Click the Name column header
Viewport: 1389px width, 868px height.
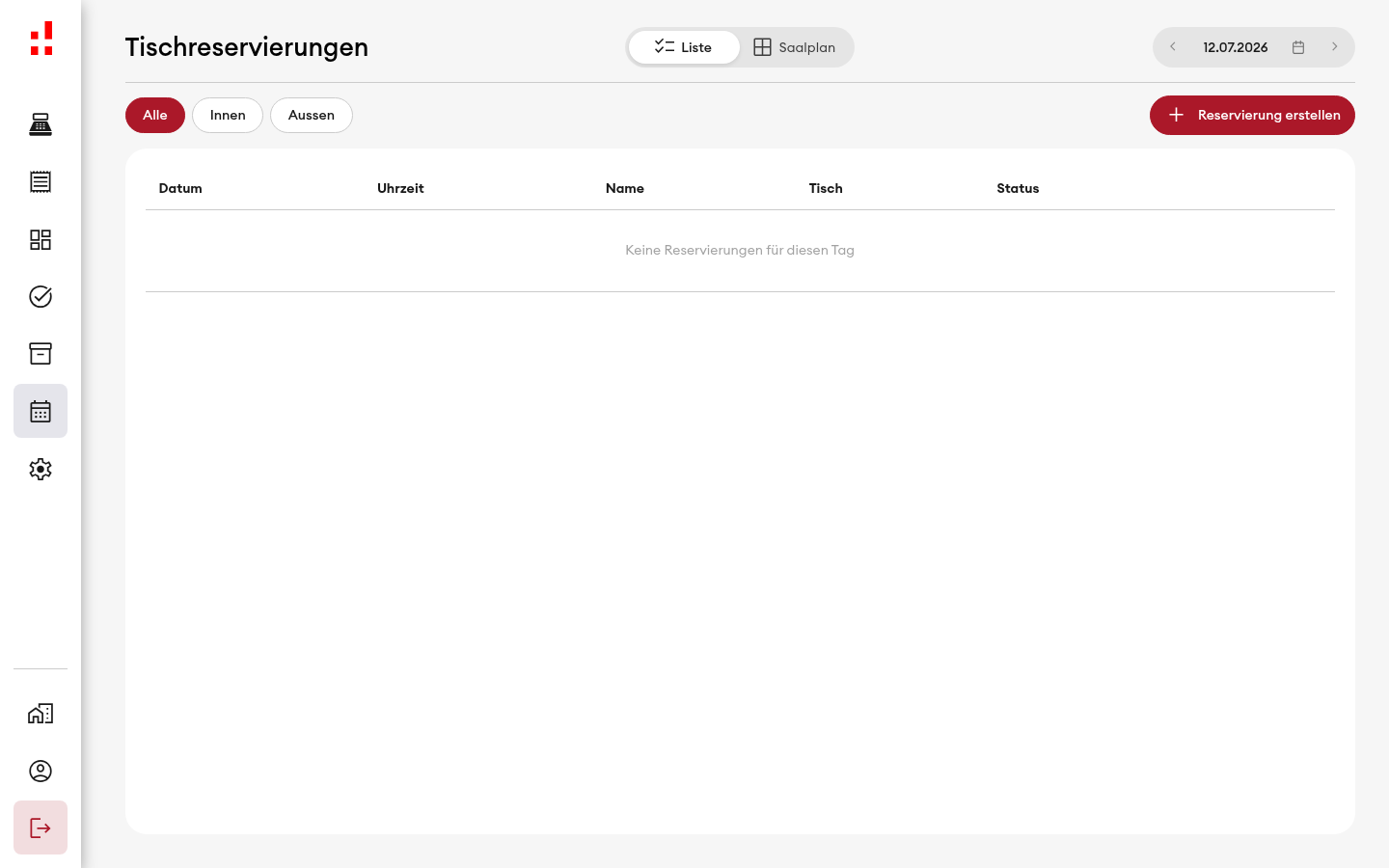(x=625, y=188)
